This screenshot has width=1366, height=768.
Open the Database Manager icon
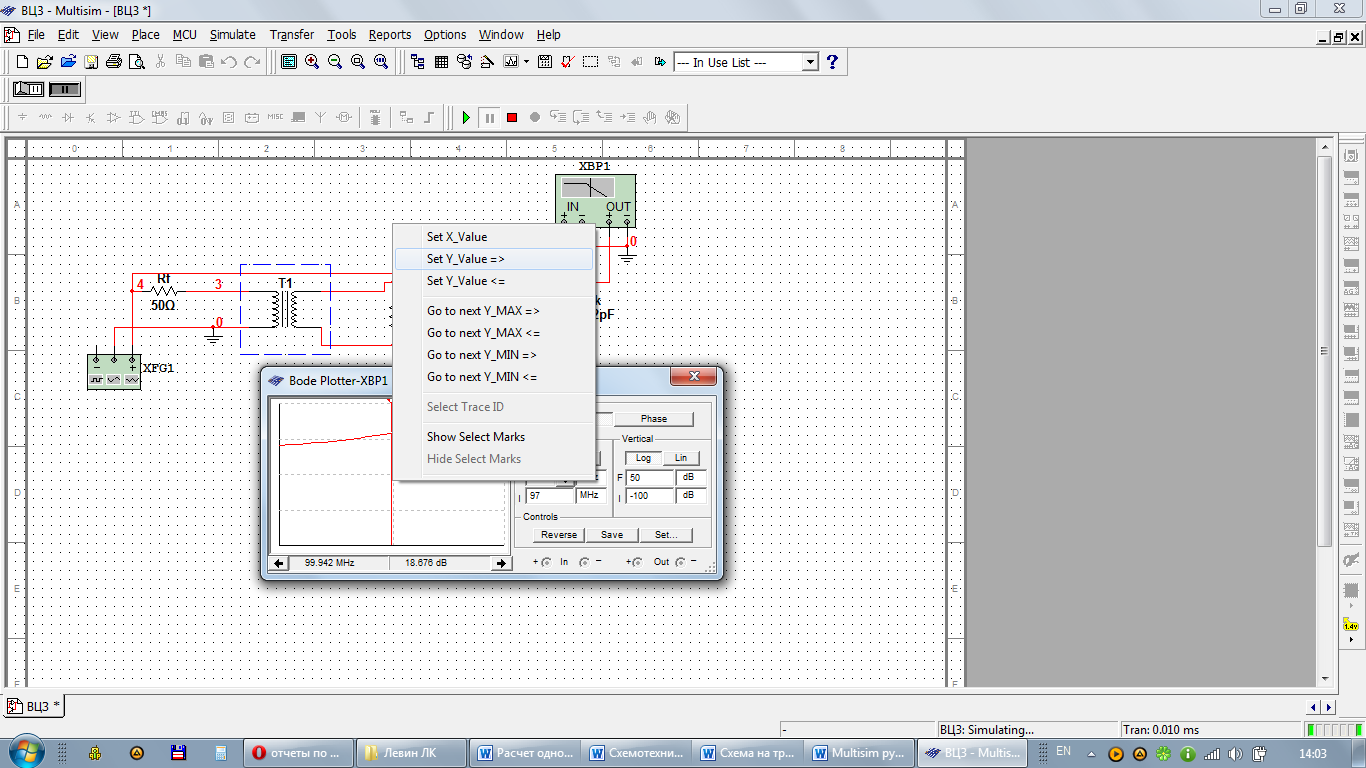(x=464, y=62)
